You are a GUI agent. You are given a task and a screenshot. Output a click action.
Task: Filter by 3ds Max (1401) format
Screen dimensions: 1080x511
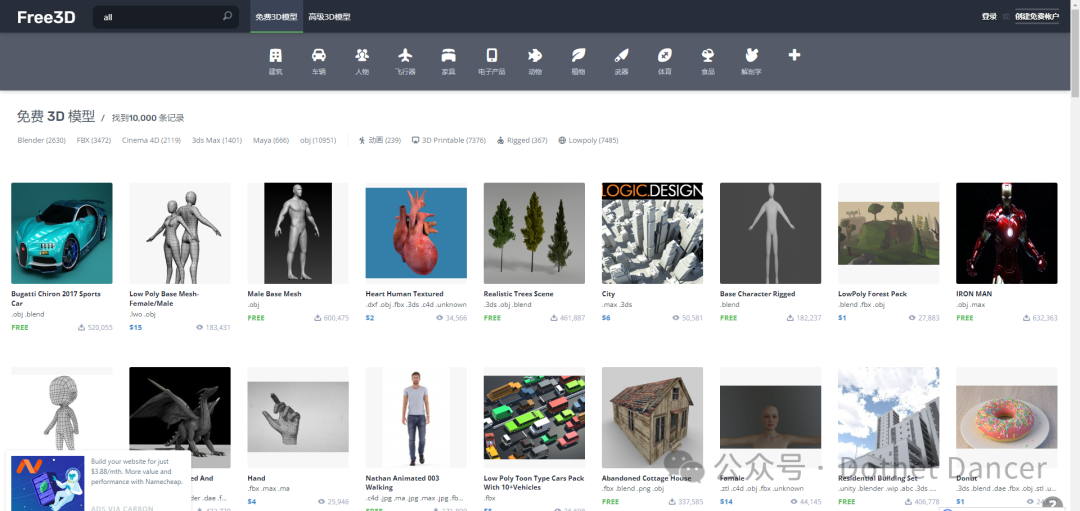[x=217, y=140]
